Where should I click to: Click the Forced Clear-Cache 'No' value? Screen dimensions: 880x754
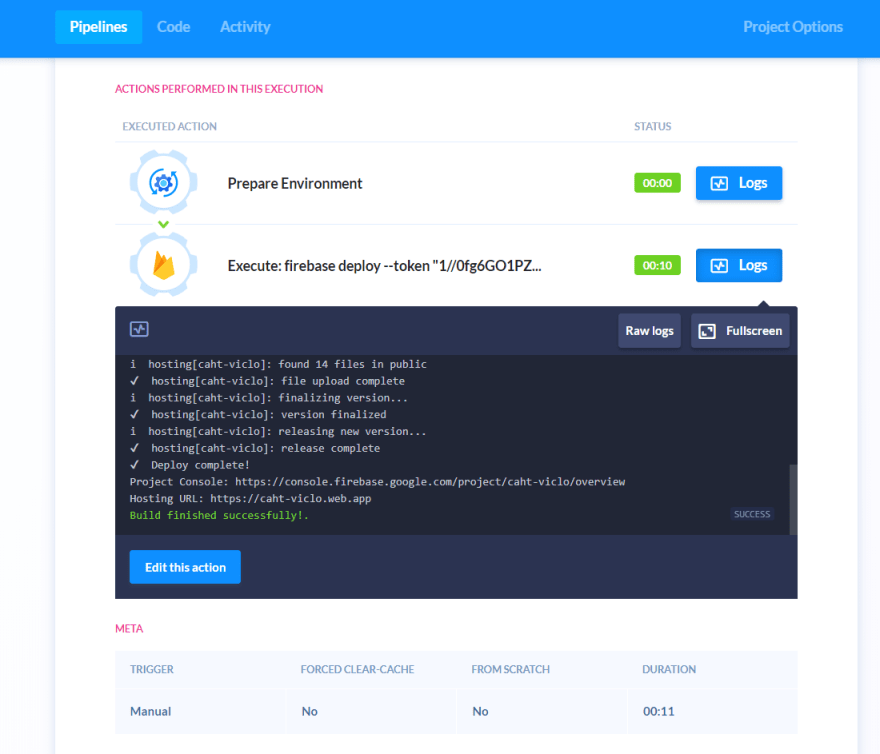point(309,711)
